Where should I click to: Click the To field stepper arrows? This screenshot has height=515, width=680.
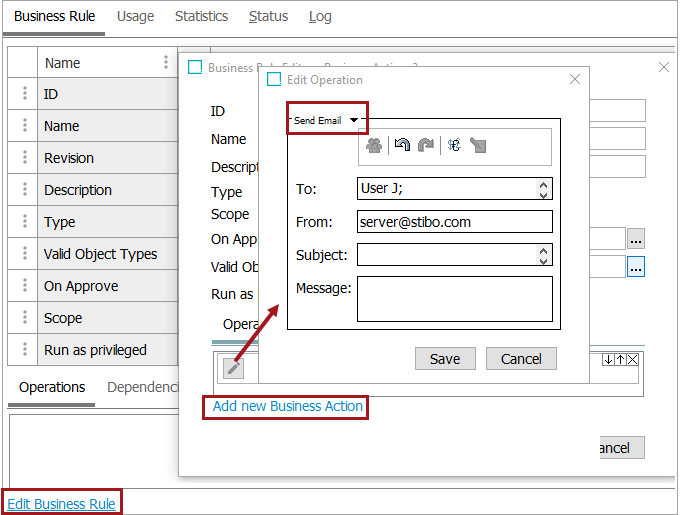543,189
